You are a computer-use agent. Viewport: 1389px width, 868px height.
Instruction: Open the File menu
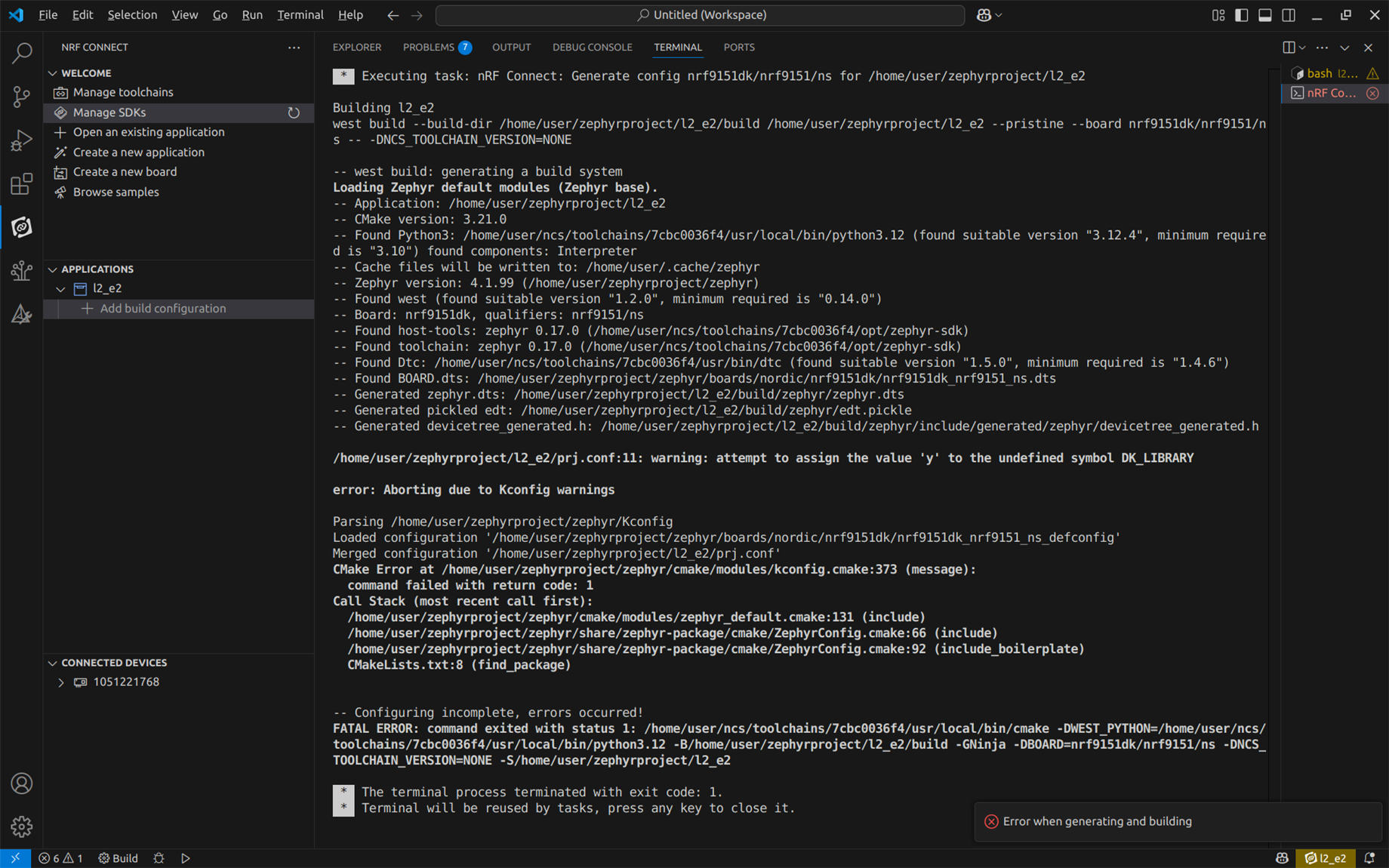48,15
